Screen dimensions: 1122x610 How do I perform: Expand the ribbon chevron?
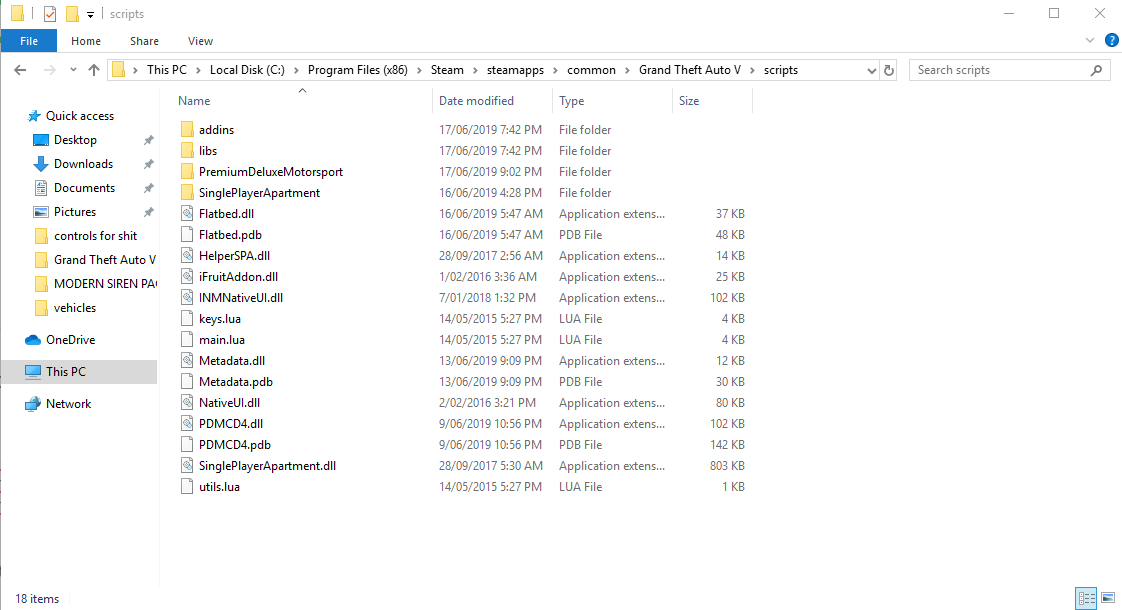[1090, 41]
